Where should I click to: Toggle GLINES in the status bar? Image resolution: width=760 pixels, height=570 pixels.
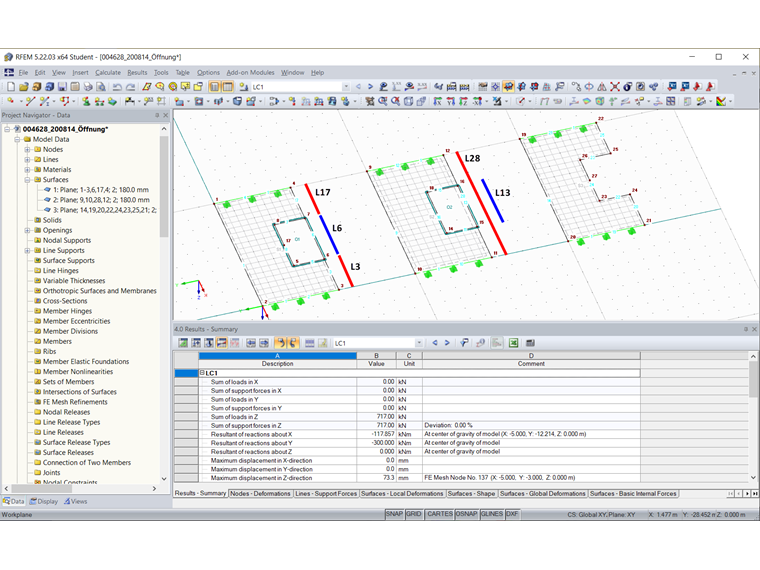coord(491,514)
